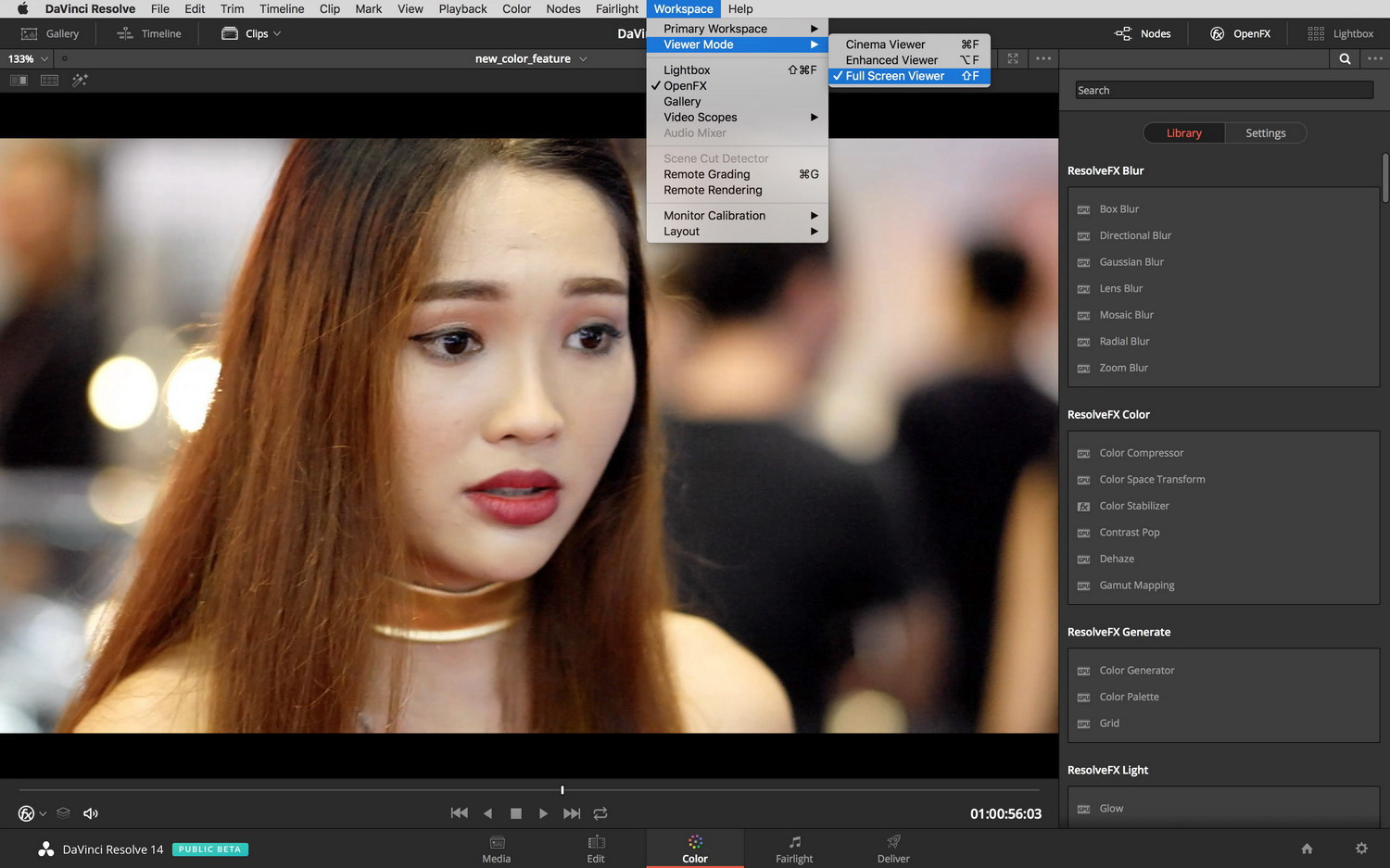The width and height of the screenshot is (1390, 868).
Task: Toggle the OpenFX panel button
Action: point(1240,33)
